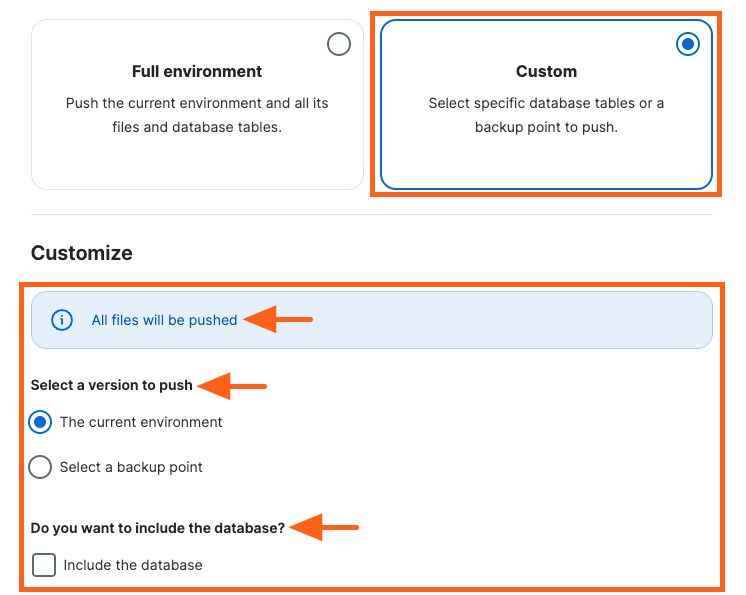This screenshot has height=595, width=746.
Task: Click the "Do you want to include the database?" label
Action: click(x=157, y=527)
